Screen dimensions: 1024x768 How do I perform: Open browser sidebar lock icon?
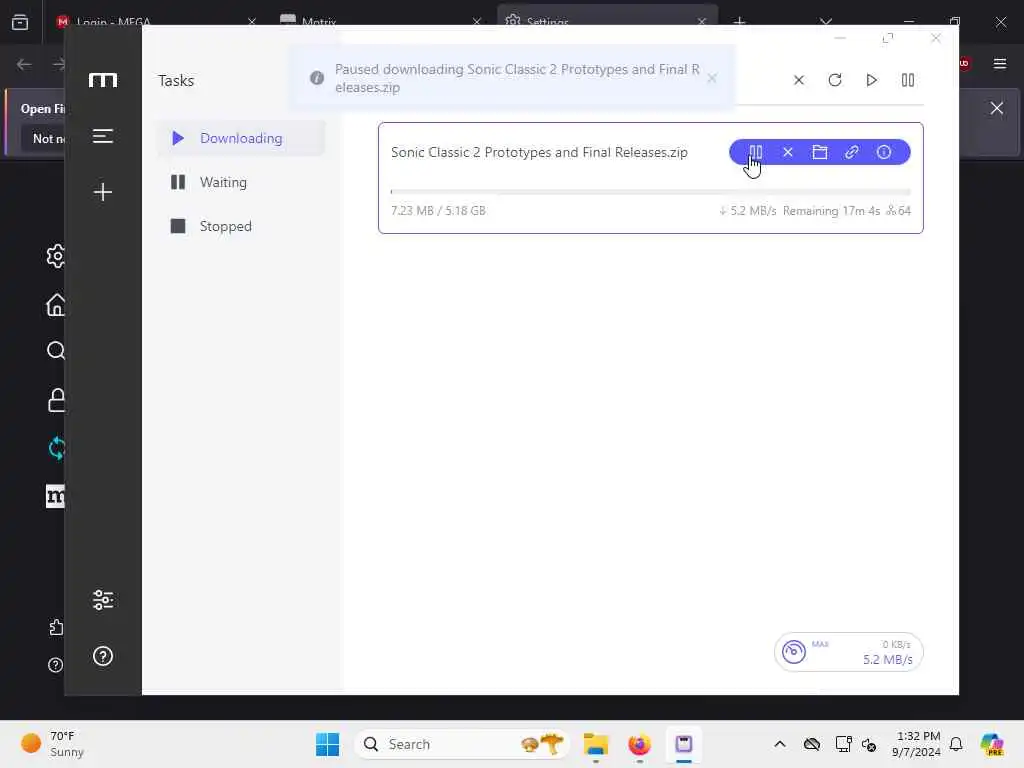pos(56,400)
